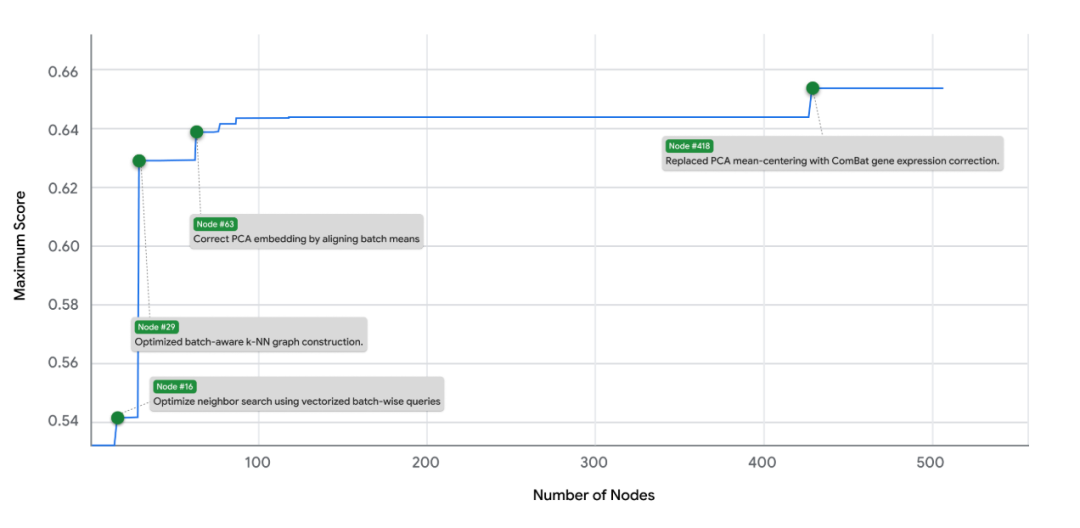Image resolution: width=1080 pixels, height=528 pixels.
Task: Click the ComBat gene expression correction annotation
Action: (x=832, y=160)
